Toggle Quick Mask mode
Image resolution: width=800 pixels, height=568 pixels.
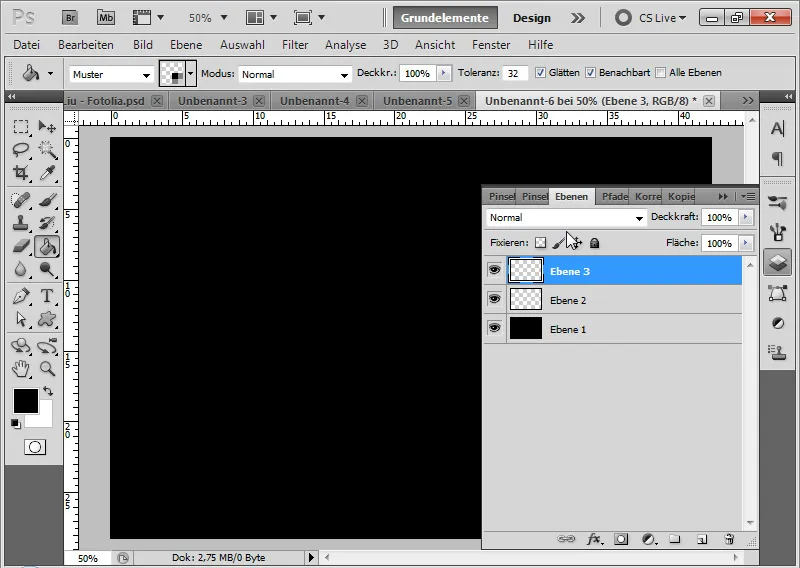click(35, 447)
